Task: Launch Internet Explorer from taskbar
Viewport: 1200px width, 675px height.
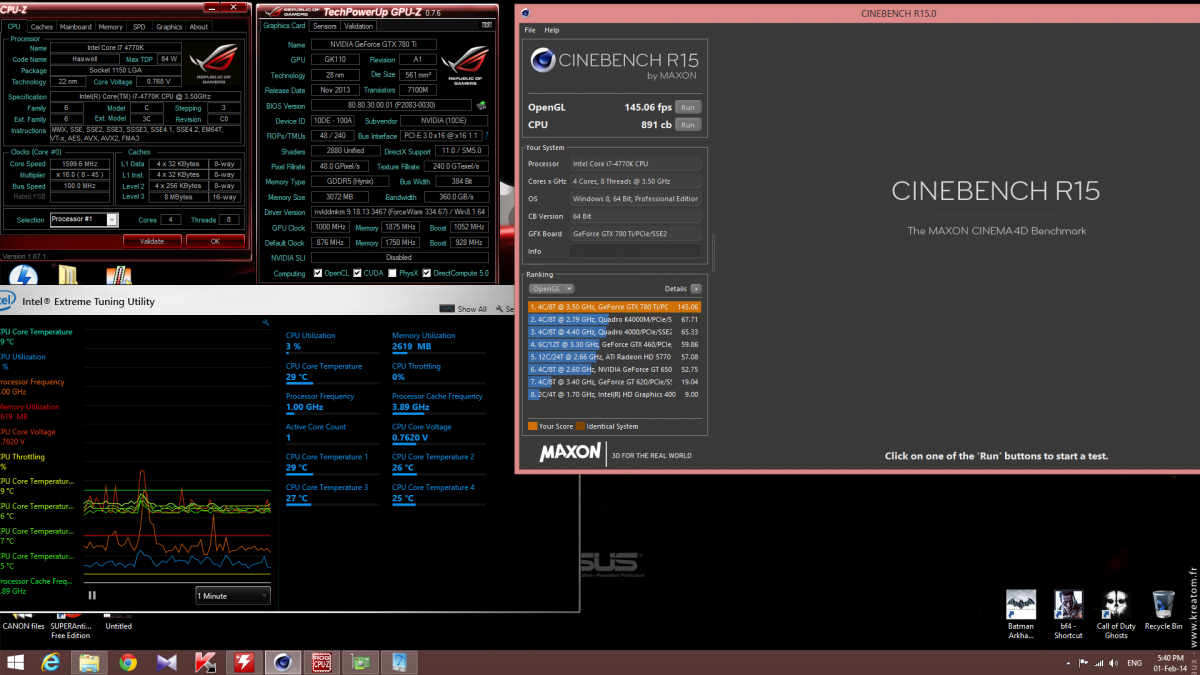Action: coord(53,661)
